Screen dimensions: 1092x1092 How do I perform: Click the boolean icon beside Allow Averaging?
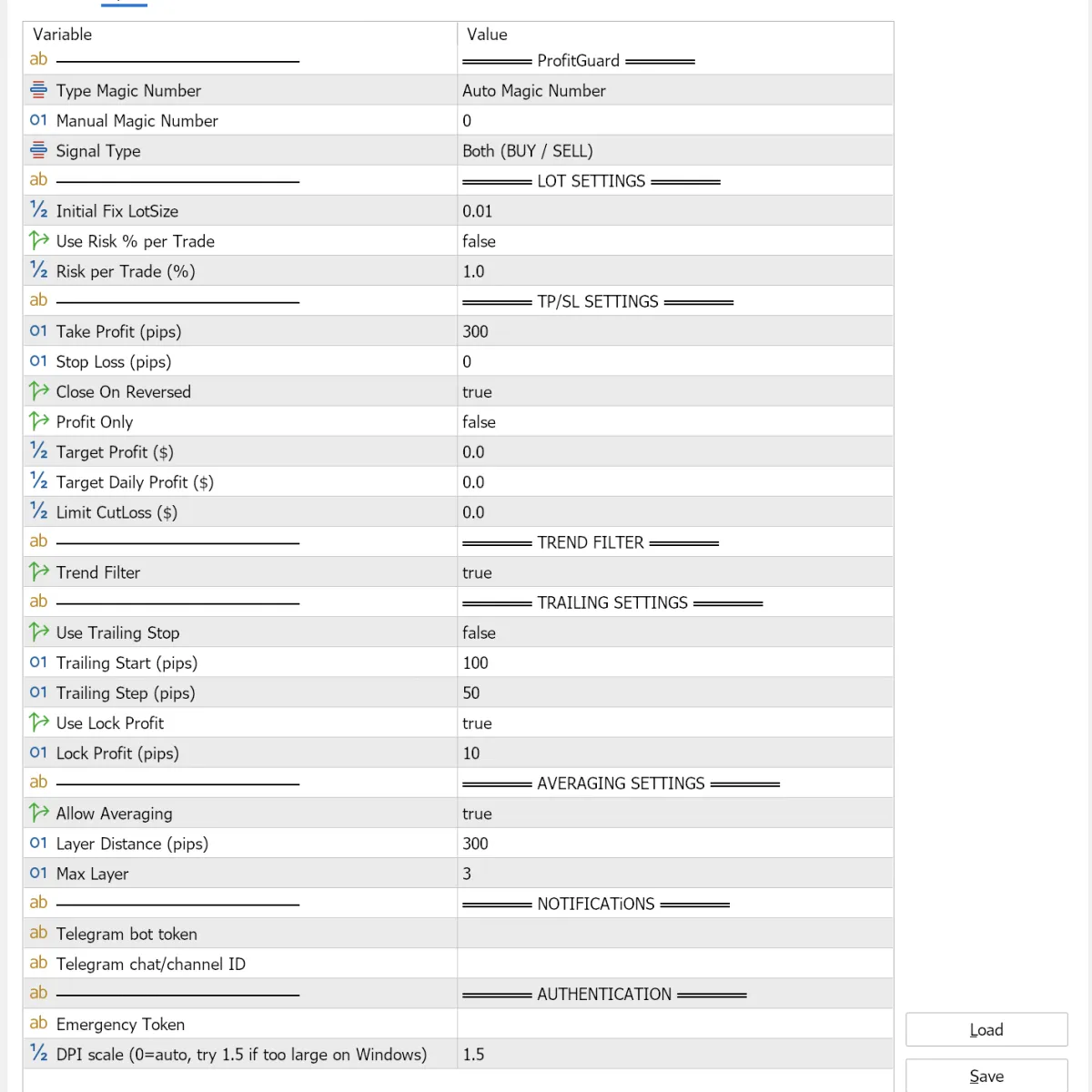coord(38,813)
